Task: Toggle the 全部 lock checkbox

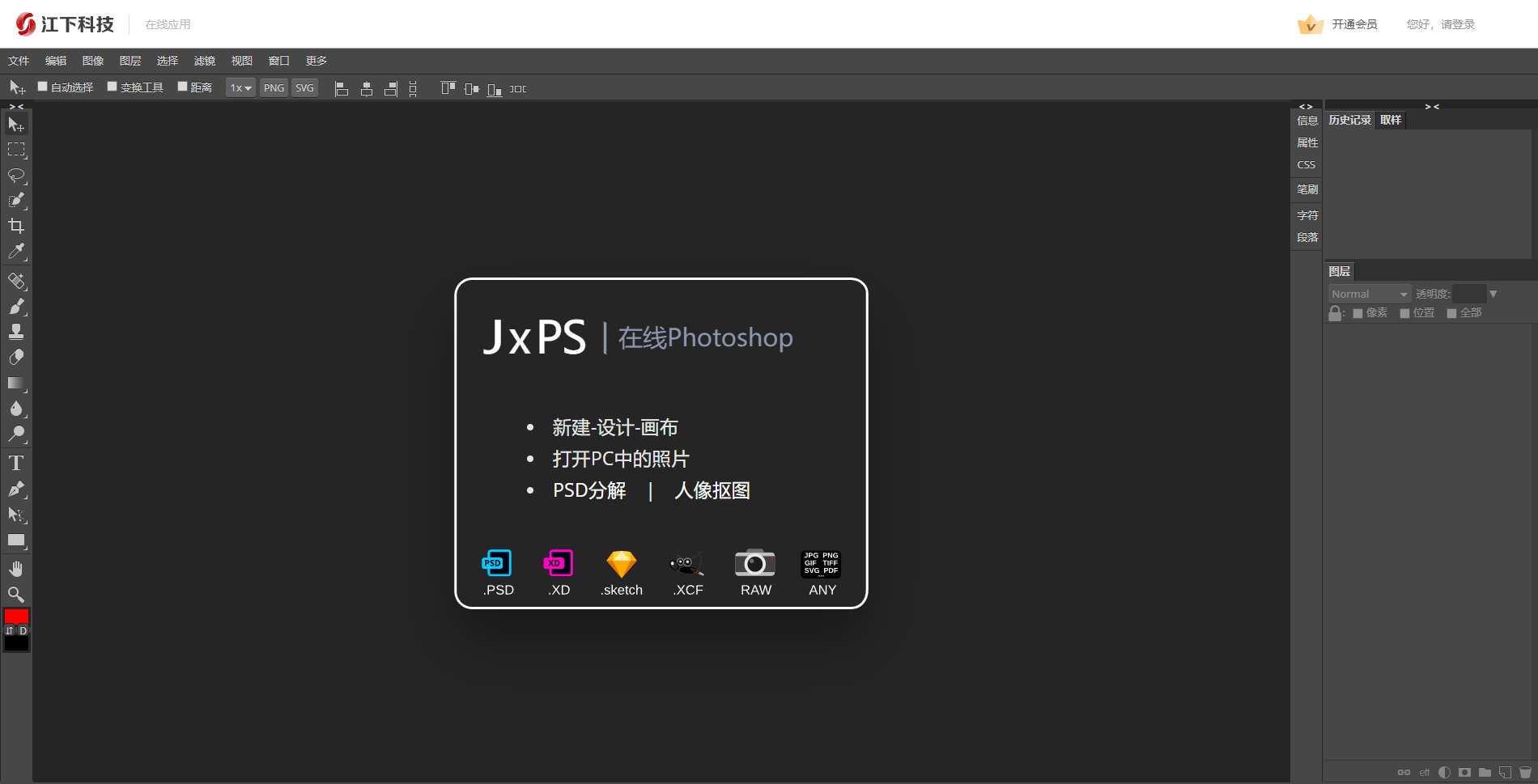Action: pos(1451,313)
